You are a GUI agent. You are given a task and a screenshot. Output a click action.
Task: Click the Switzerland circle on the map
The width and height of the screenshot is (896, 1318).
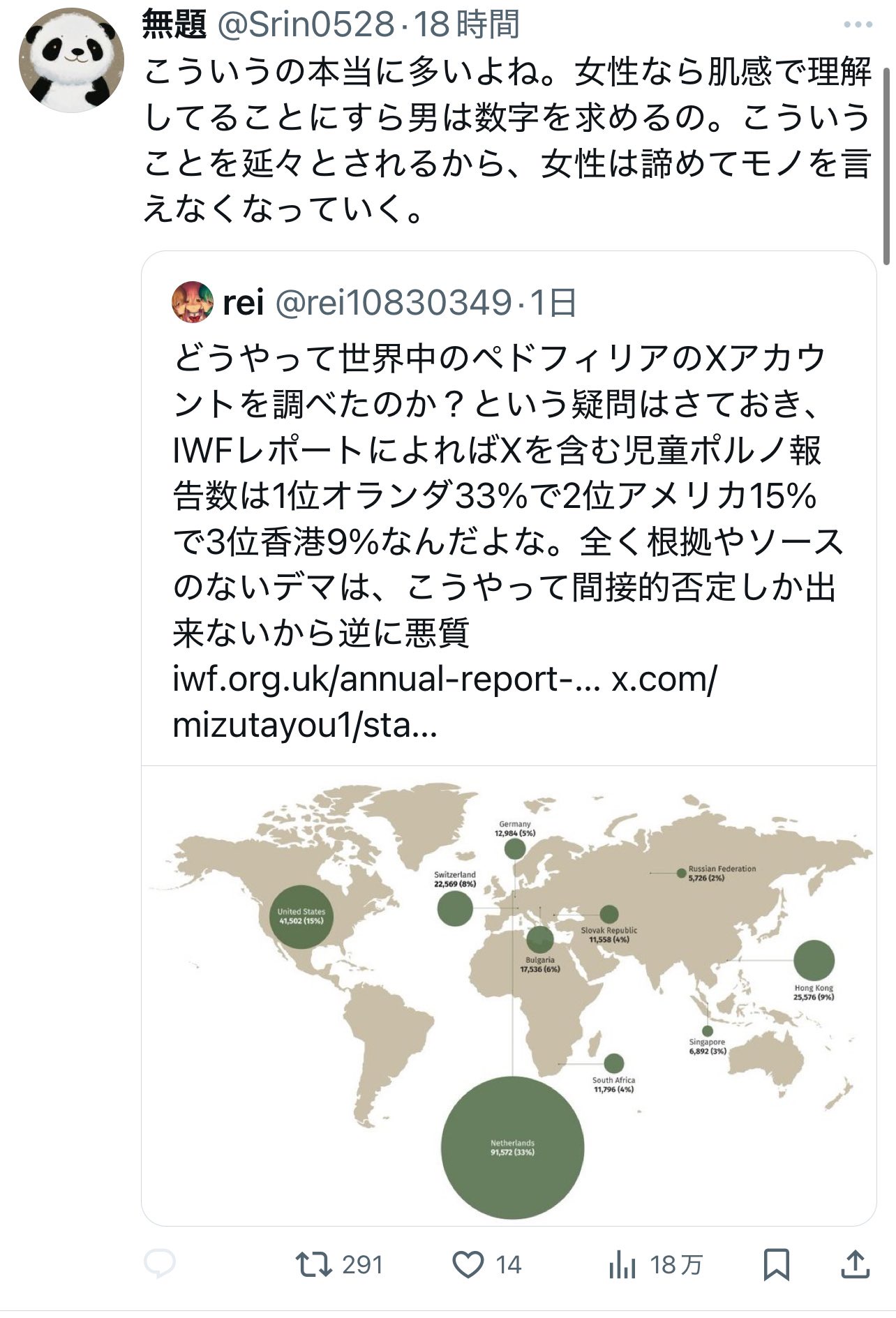pyautogui.click(x=455, y=908)
